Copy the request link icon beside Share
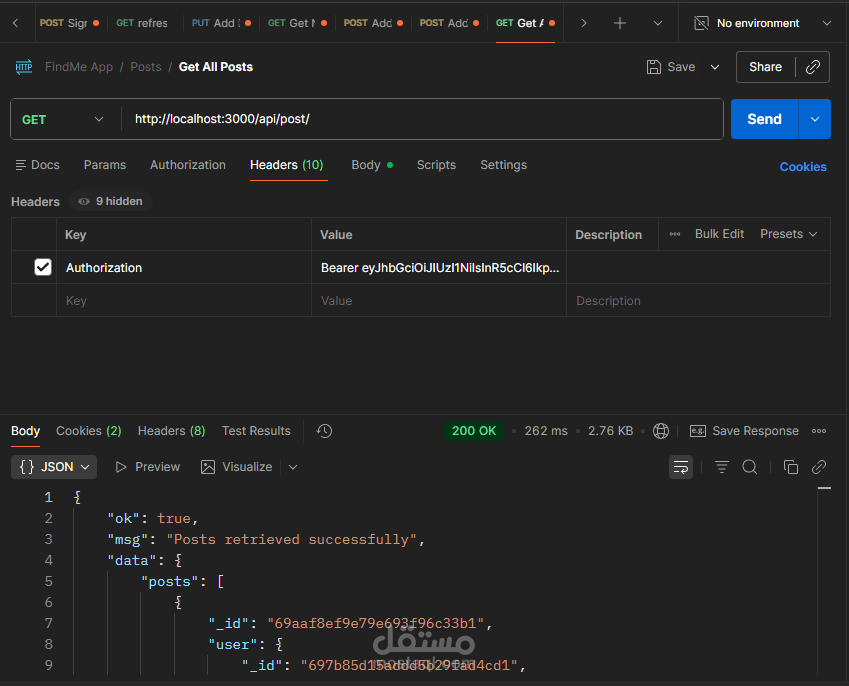The height and width of the screenshot is (686, 849). (813, 67)
